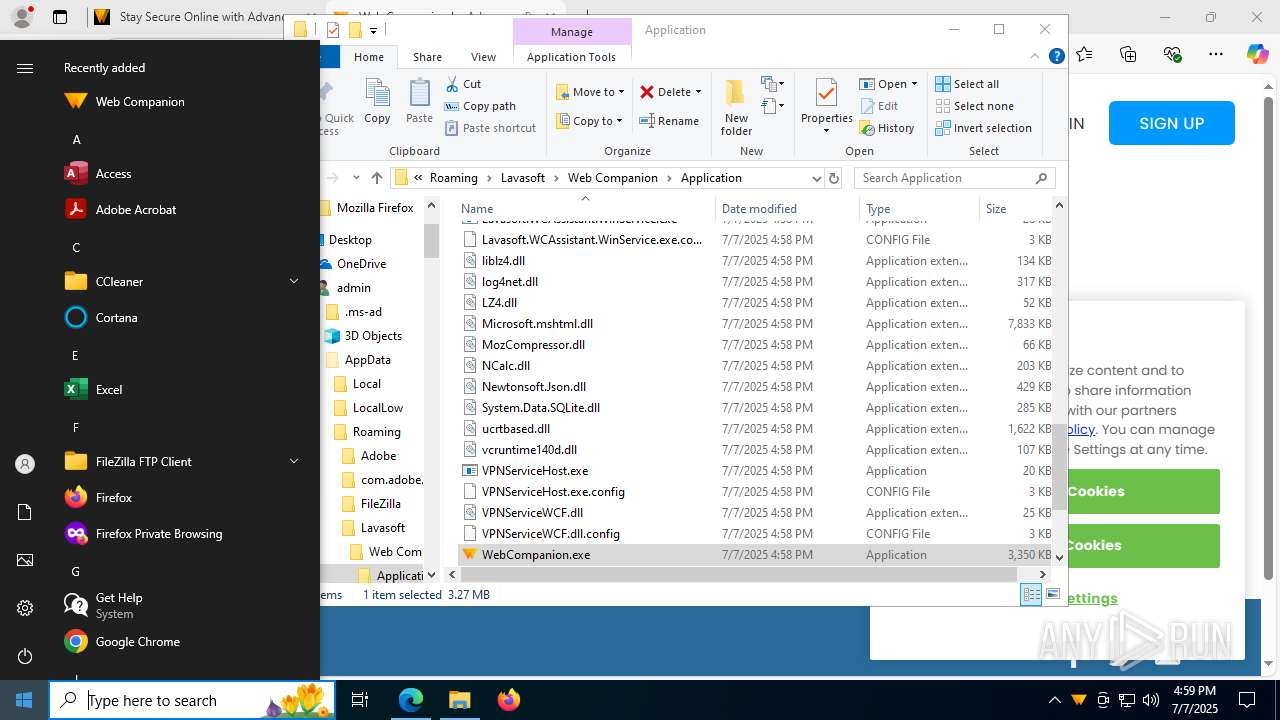Sort by Size column header
1280x720 pixels.
pos(1015,208)
